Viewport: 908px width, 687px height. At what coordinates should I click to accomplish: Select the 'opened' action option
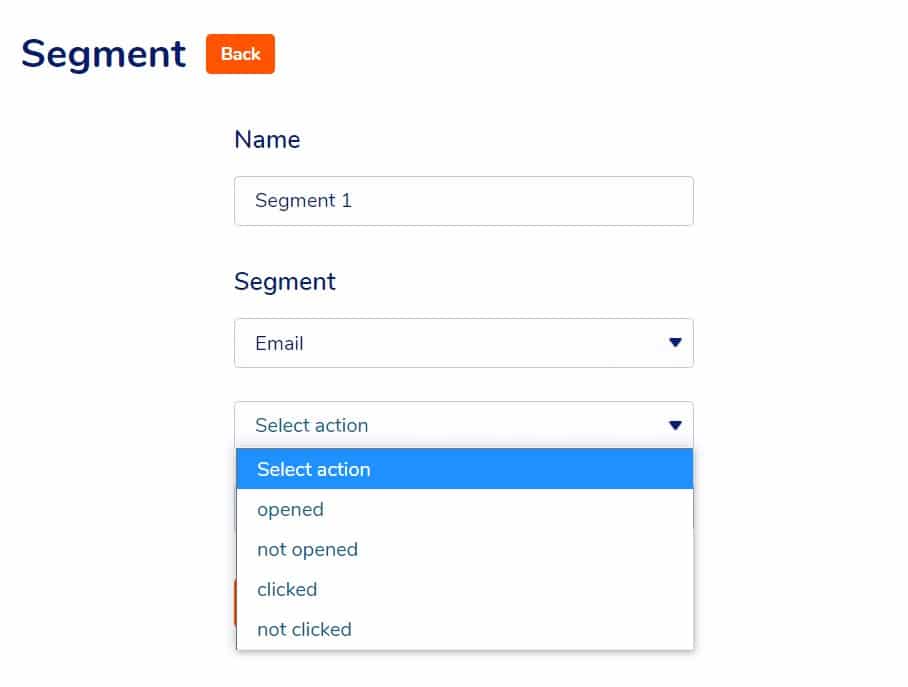pos(464,509)
